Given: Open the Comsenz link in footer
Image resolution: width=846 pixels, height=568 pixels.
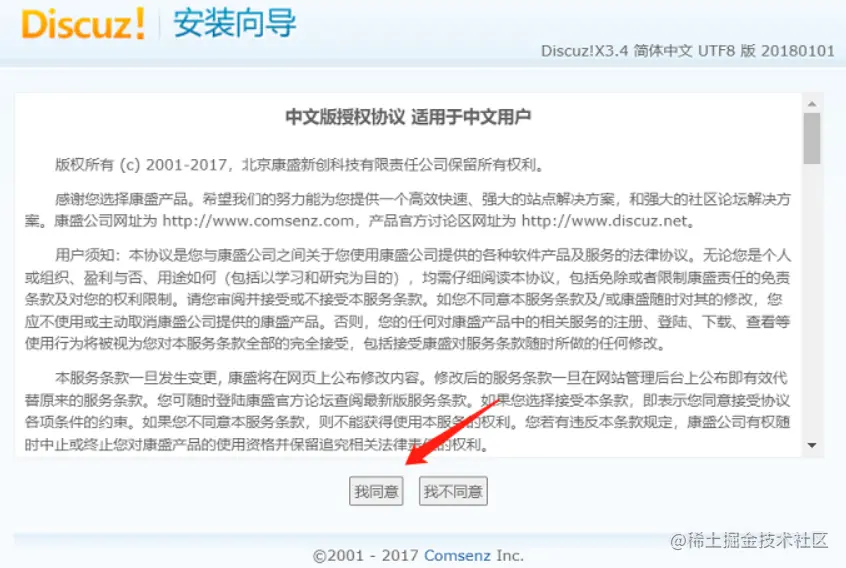Looking at the screenshot, I should click(x=458, y=555).
